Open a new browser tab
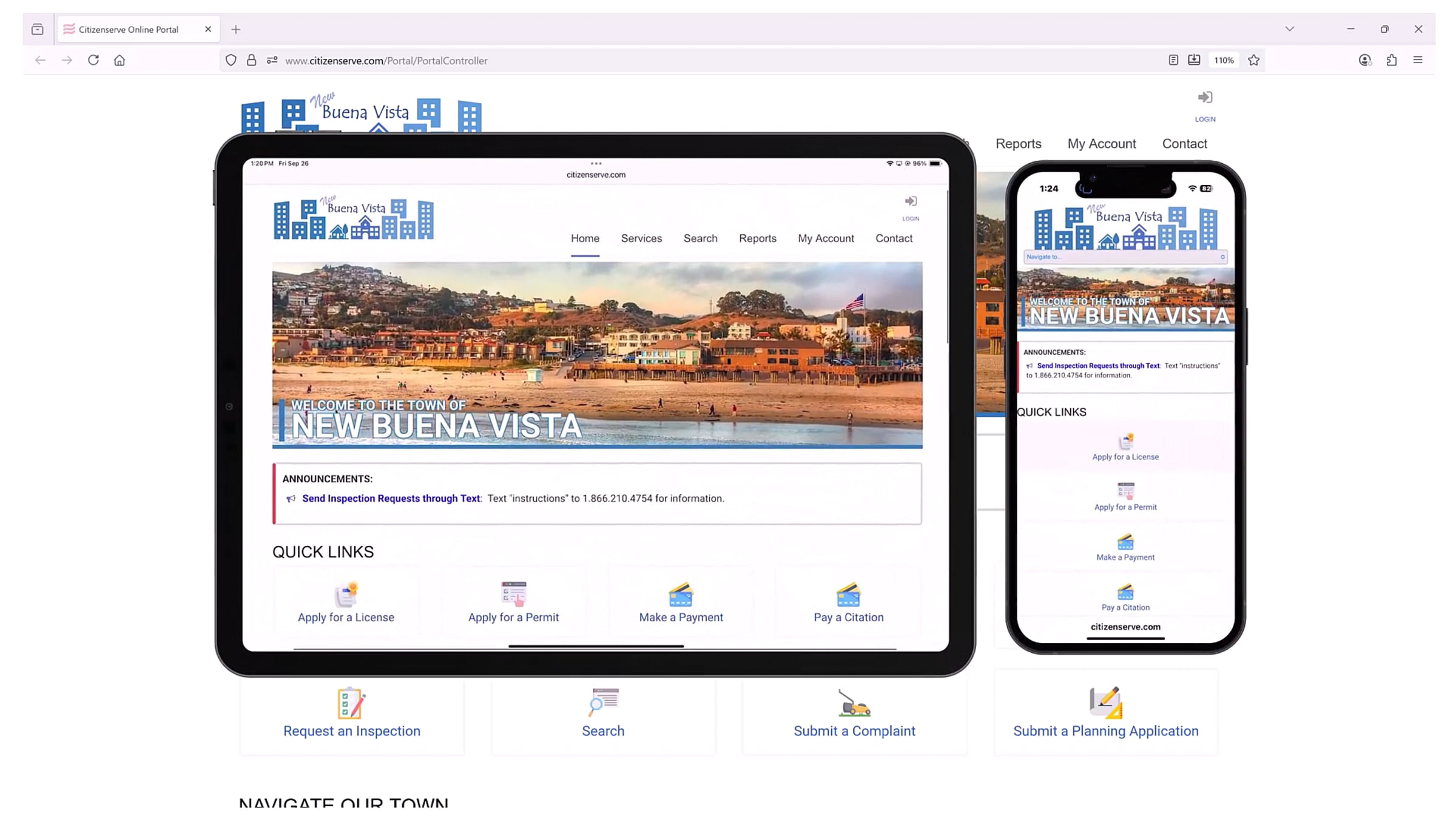 (236, 29)
